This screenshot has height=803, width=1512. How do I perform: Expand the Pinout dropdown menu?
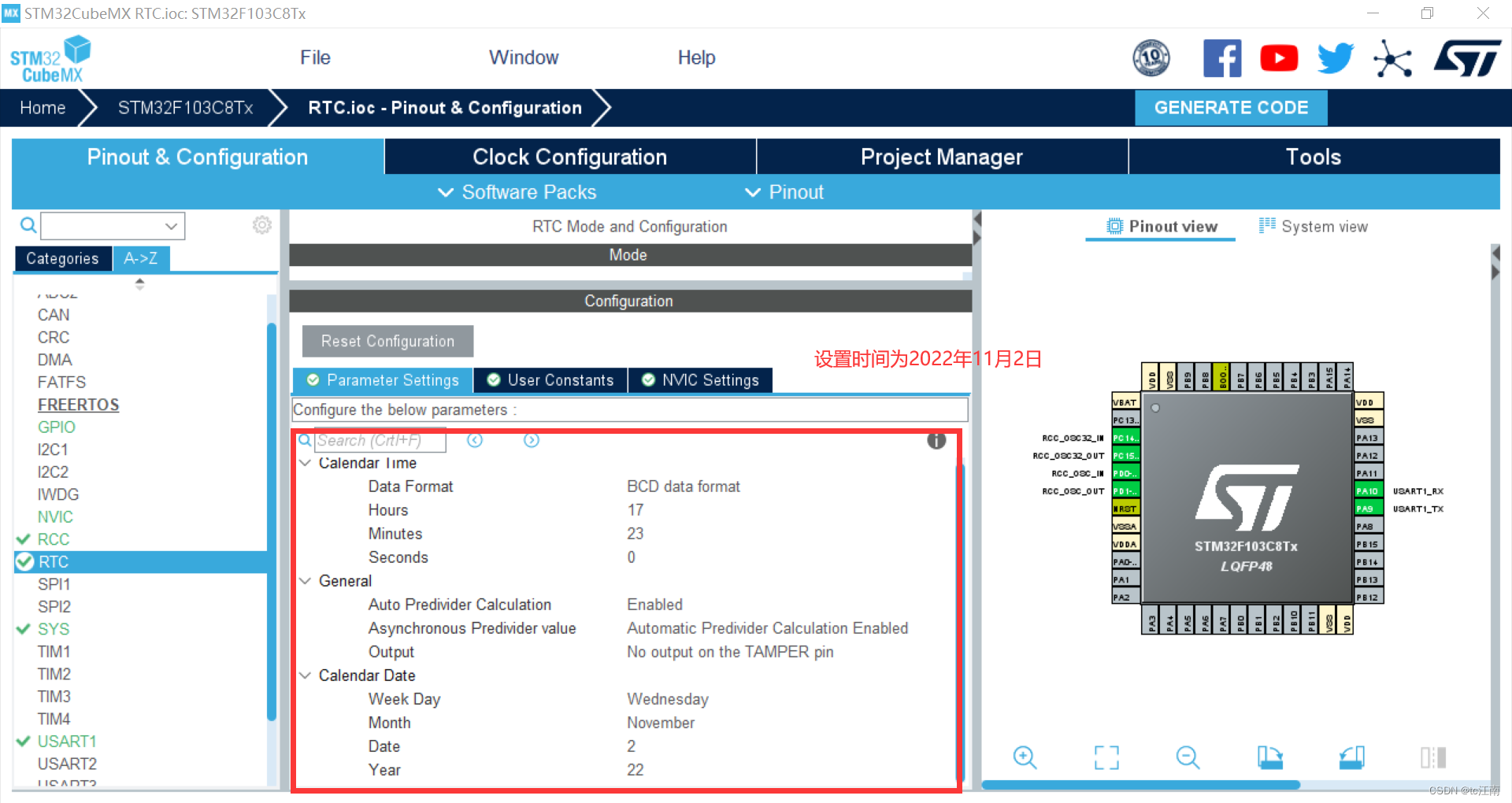[x=784, y=192]
